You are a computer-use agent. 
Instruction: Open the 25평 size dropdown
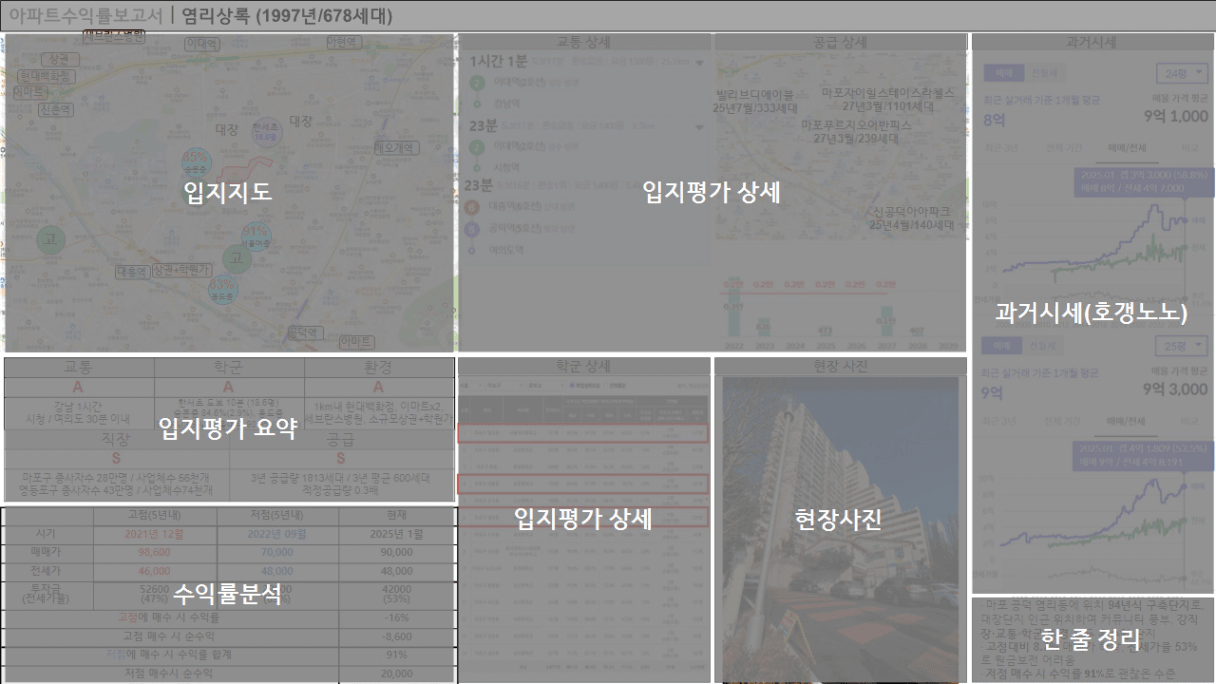(1182, 346)
